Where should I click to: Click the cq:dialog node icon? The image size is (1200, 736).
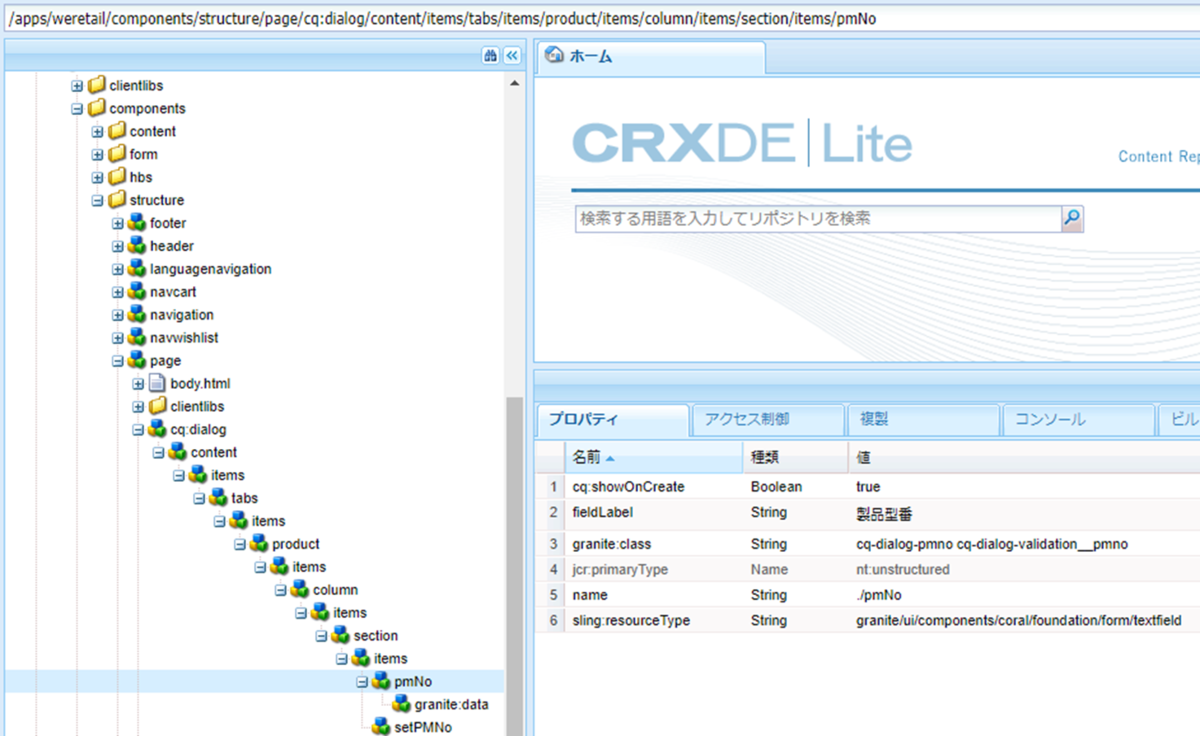pyautogui.click(x=157, y=429)
